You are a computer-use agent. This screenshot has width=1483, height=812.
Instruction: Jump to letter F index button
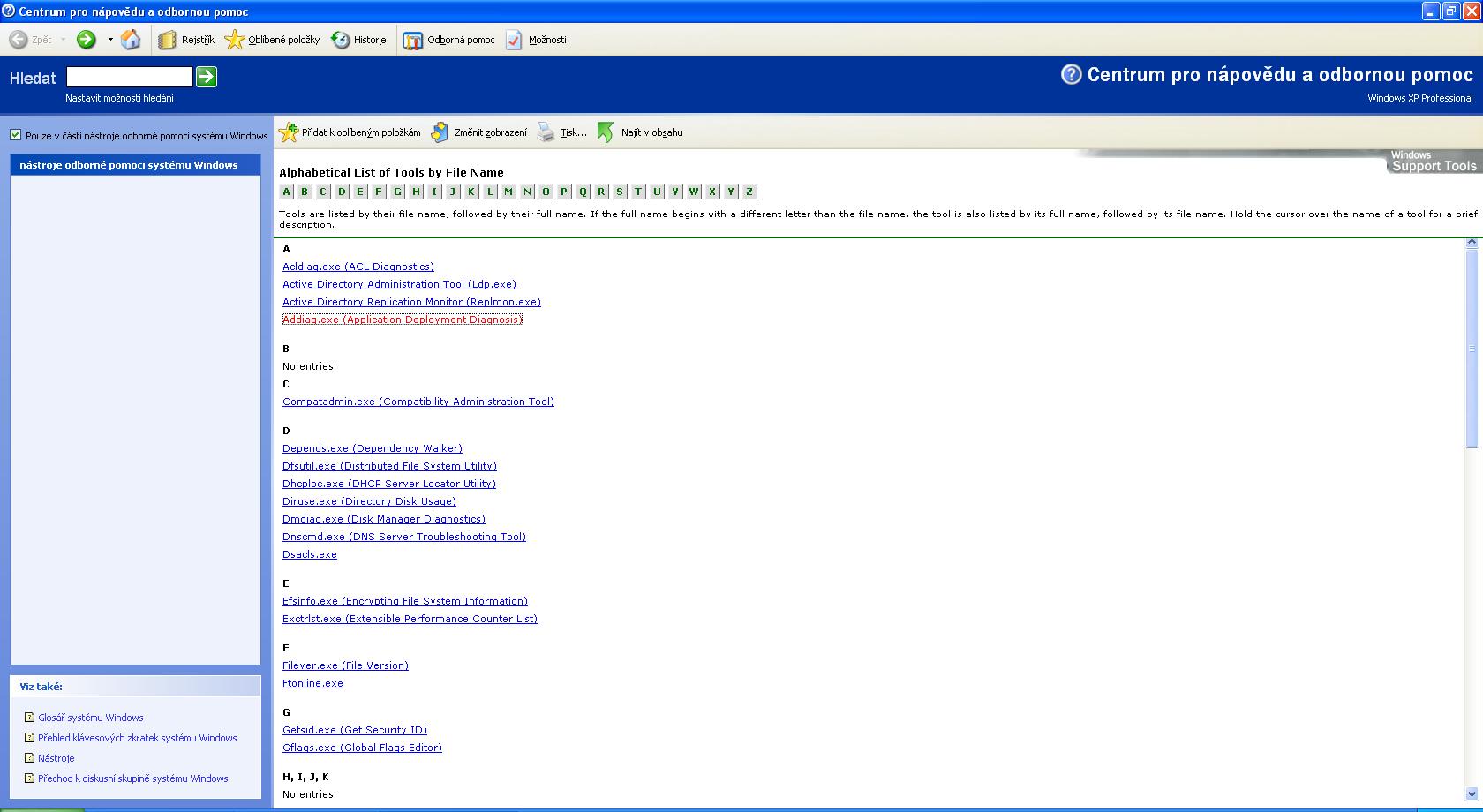(379, 192)
